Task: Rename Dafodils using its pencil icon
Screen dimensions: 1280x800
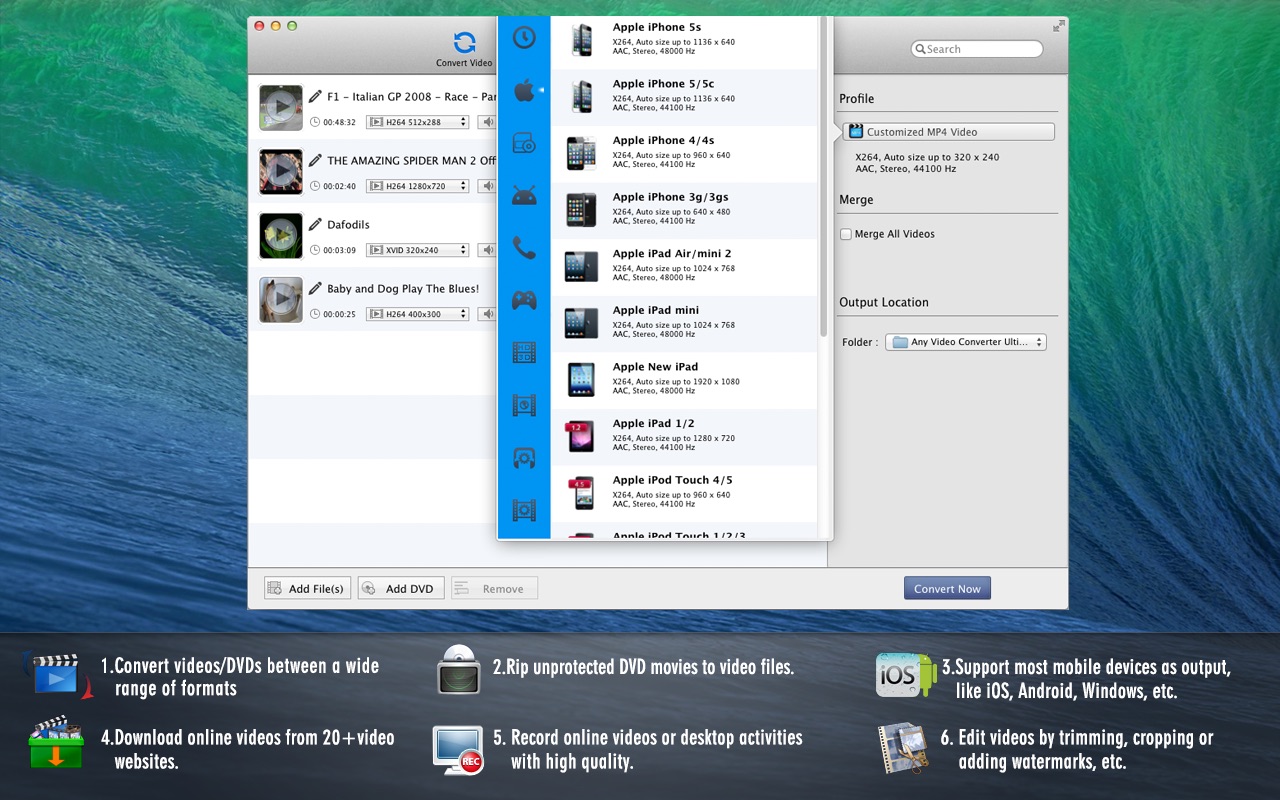Action: pyautogui.click(x=315, y=225)
